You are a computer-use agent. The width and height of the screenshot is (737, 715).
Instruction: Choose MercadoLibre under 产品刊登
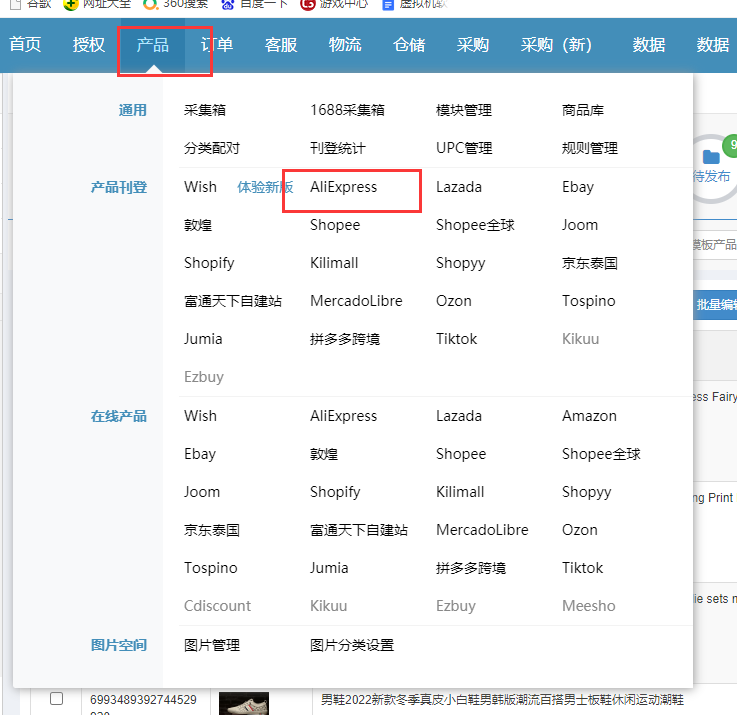[356, 301]
